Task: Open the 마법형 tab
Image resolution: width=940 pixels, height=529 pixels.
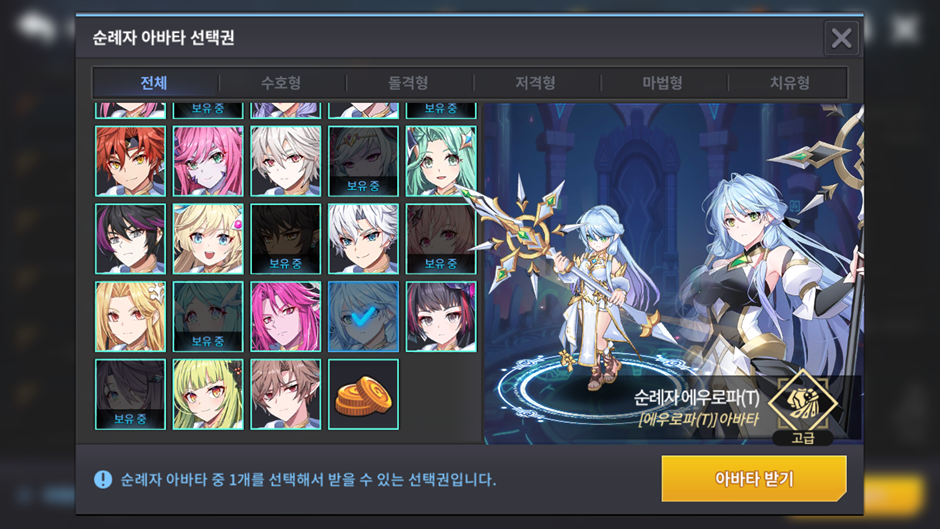Action: (662, 83)
